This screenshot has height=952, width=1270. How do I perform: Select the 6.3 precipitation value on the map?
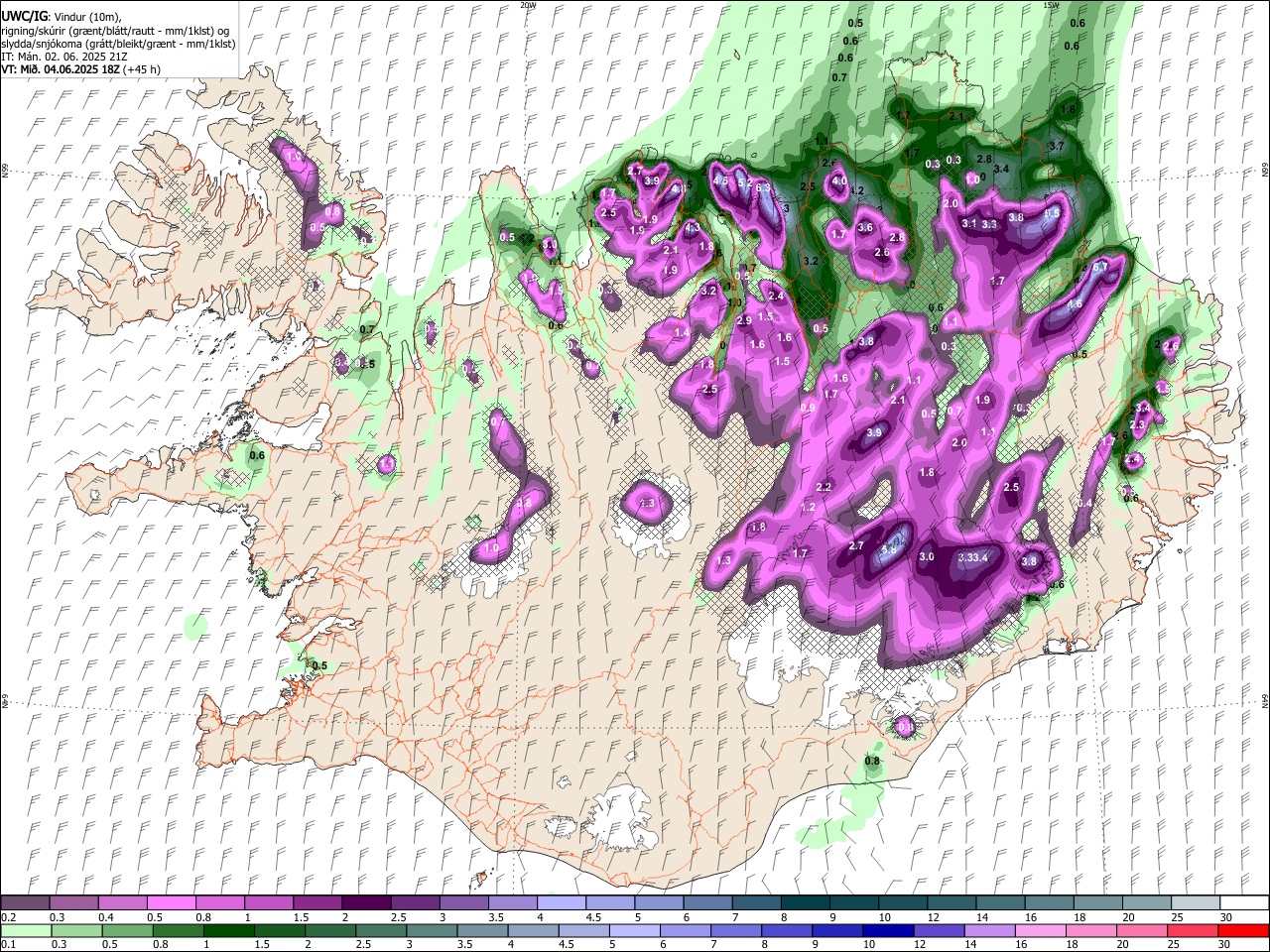coord(762,187)
